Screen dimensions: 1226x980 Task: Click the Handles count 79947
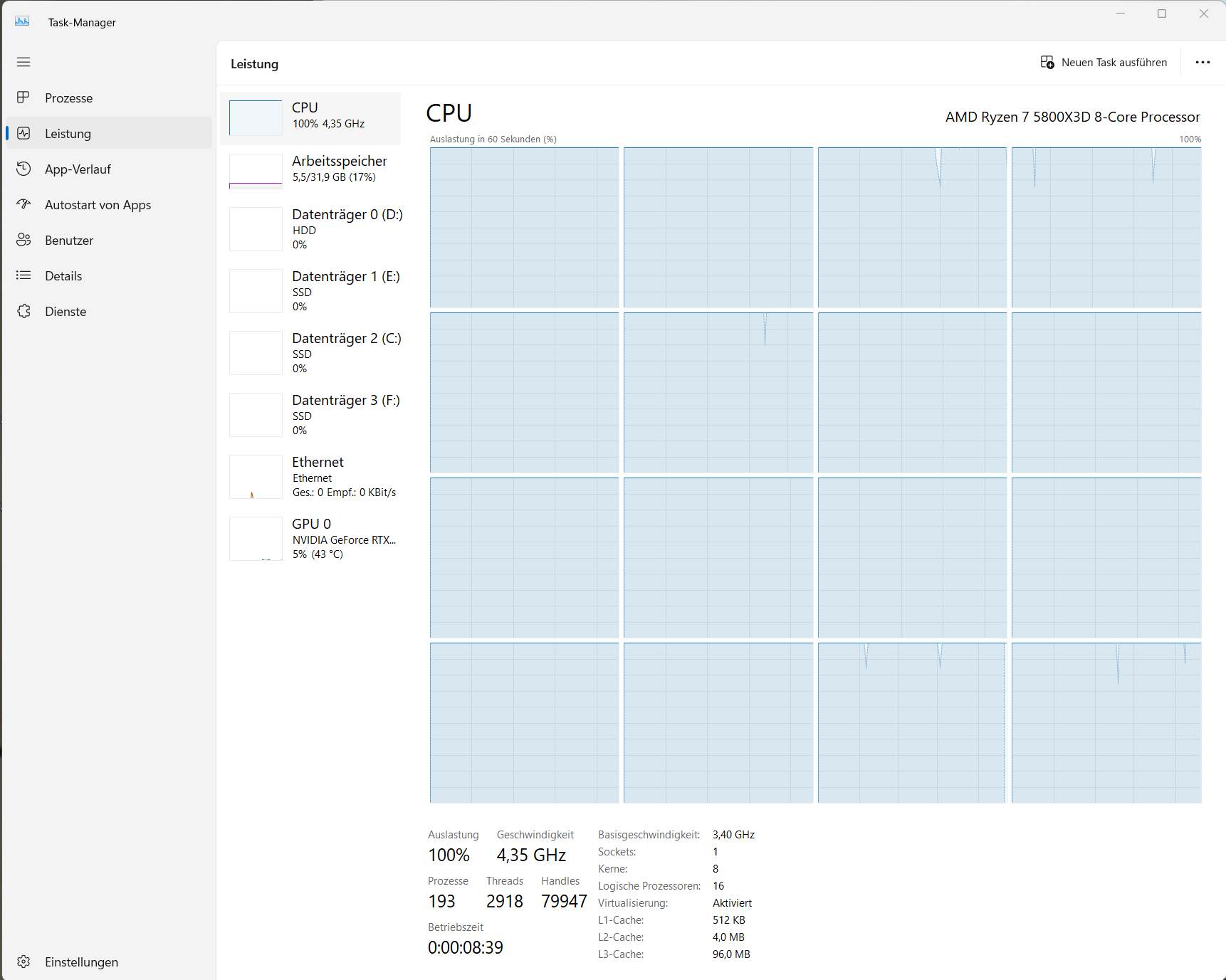click(564, 901)
